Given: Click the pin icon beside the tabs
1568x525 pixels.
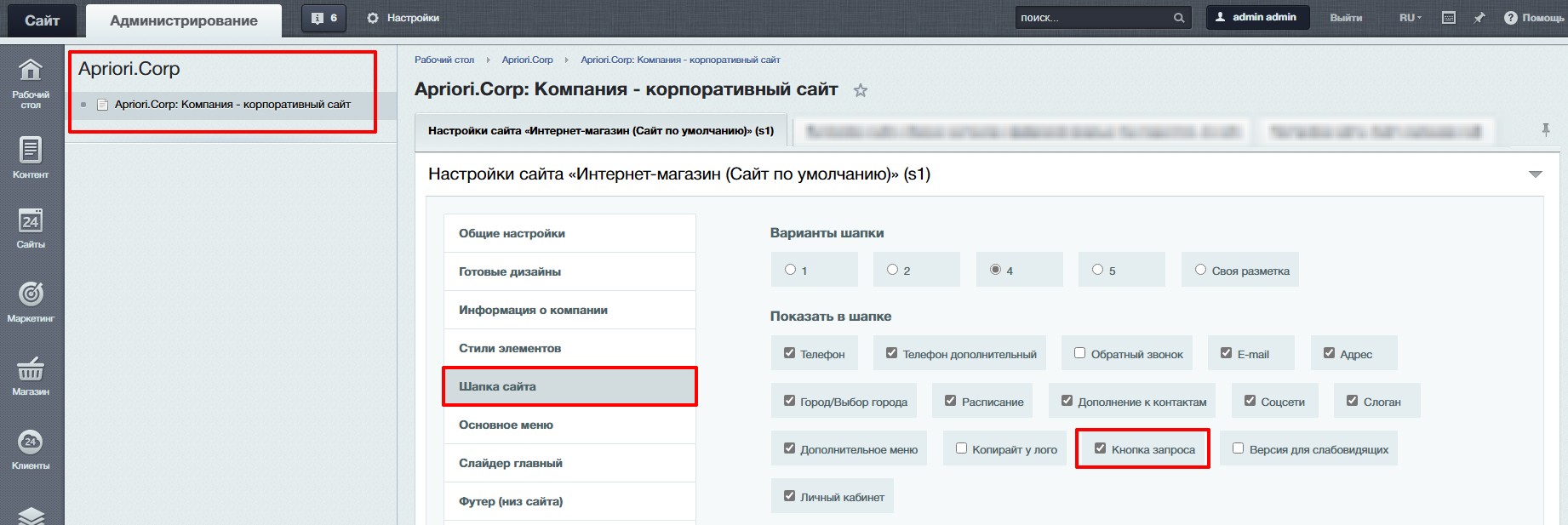Looking at the screenshot, I should [1545, 130].
